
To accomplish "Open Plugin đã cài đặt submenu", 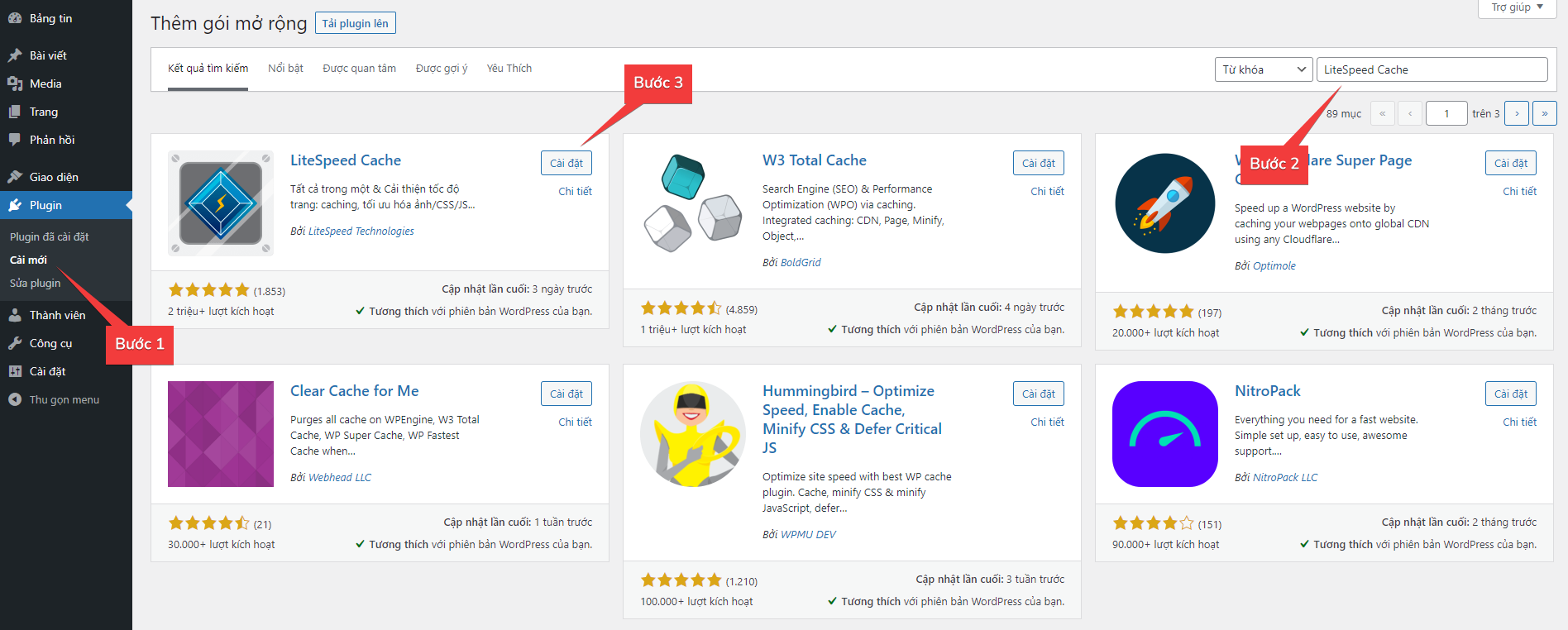I will (x=49, y=236).
